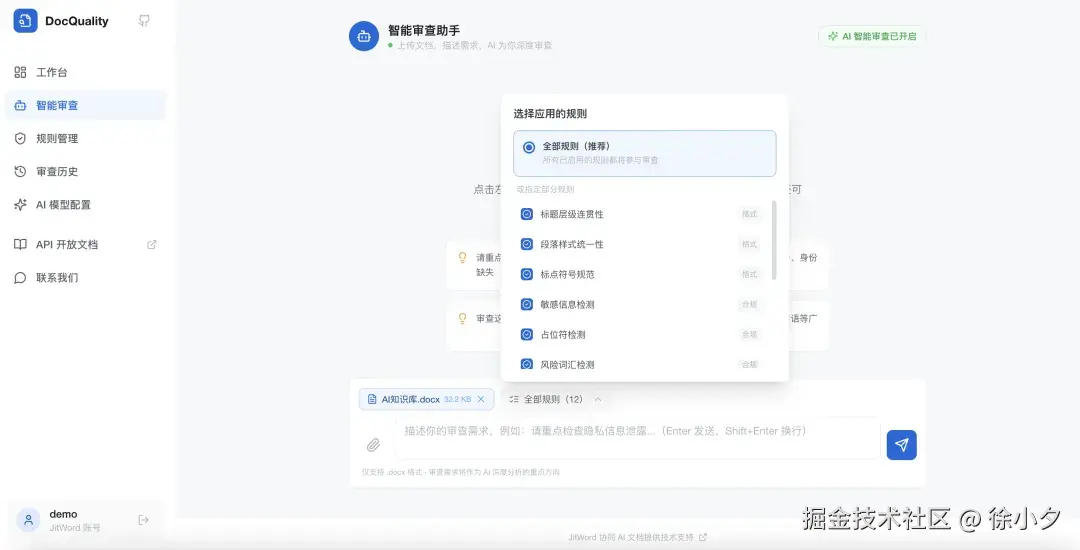Viewport: 1080px width, 550px height.
Task: Click the AI 智能审查已开启 badge
Action: (872, 36)
